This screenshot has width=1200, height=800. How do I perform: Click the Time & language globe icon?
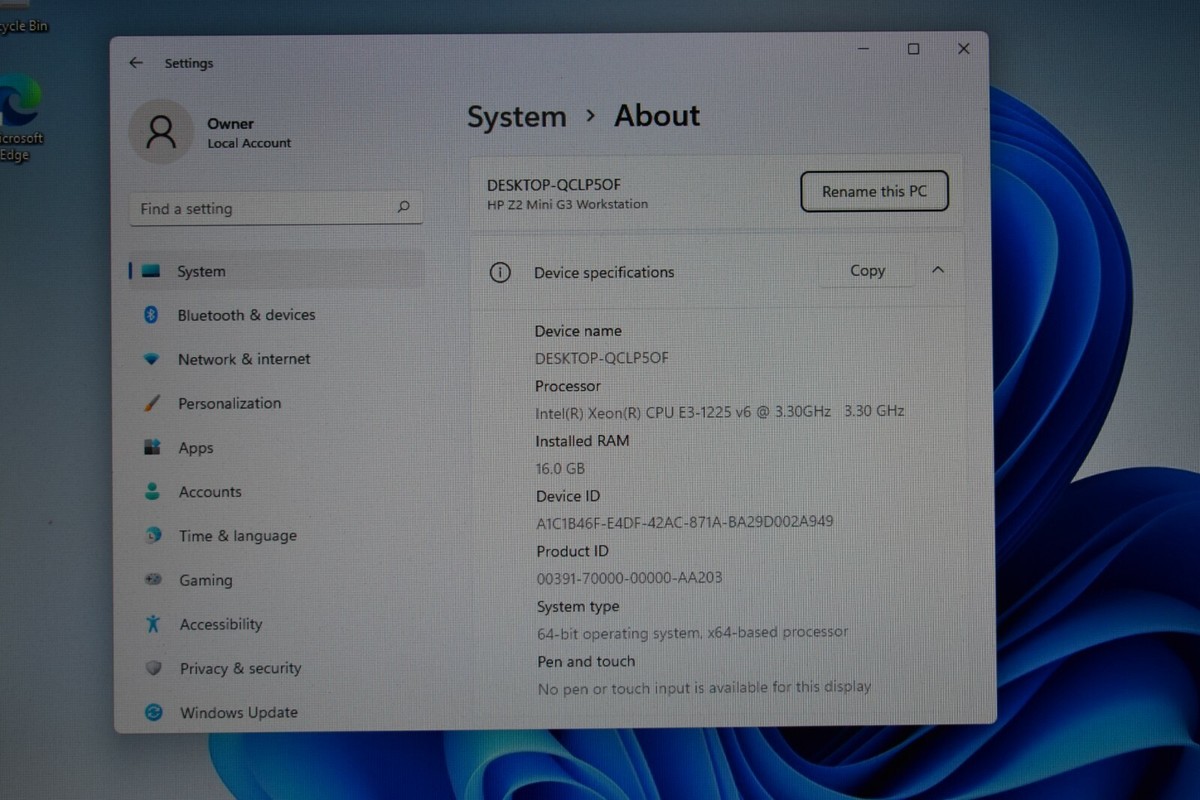click(153, 535)
